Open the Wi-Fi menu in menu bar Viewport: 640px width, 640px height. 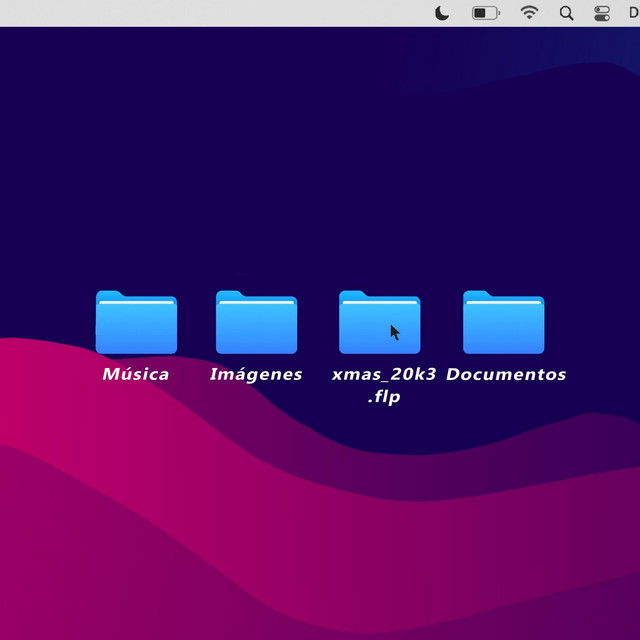tap(529, 13)
